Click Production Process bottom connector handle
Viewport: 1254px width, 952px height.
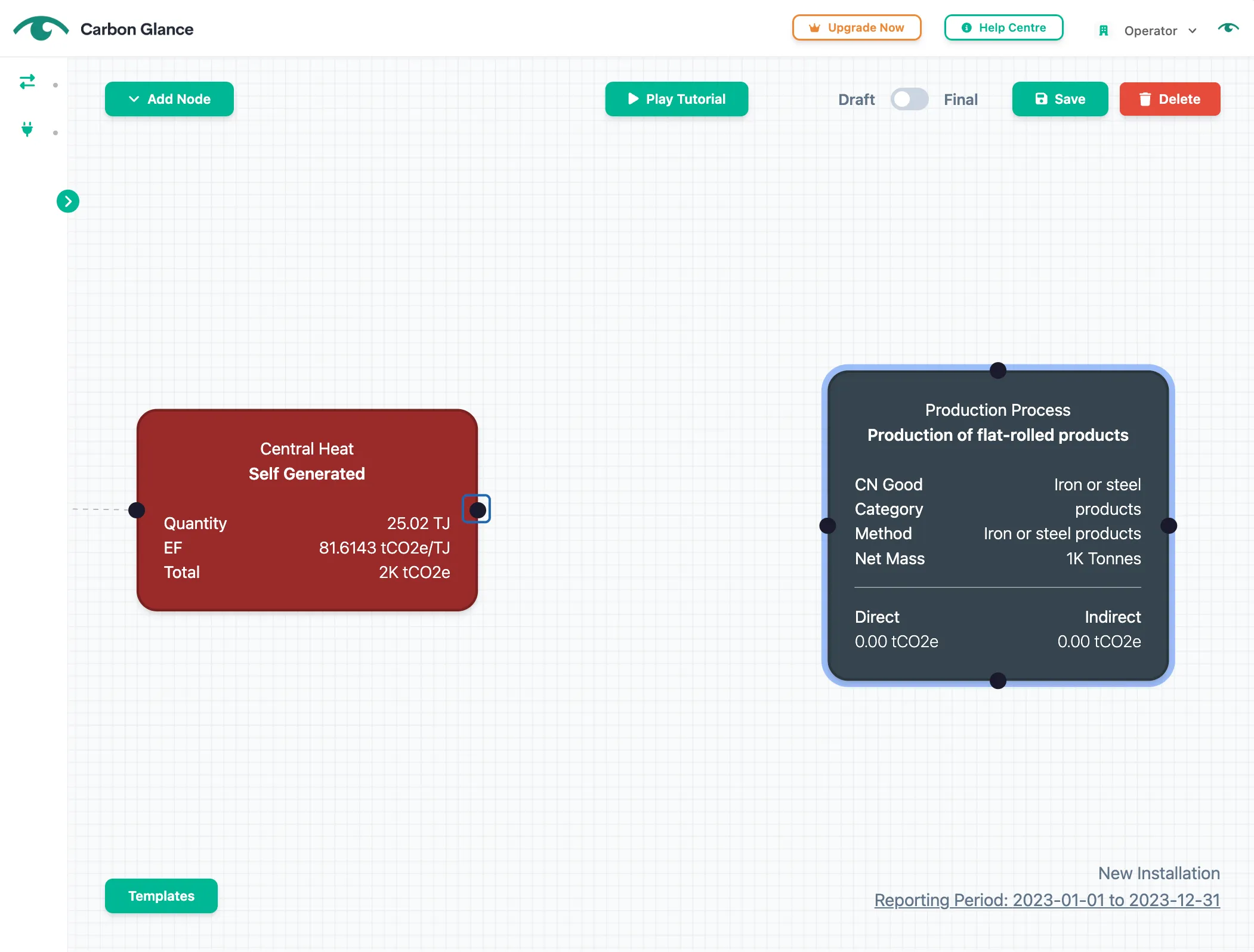point(998,681)
